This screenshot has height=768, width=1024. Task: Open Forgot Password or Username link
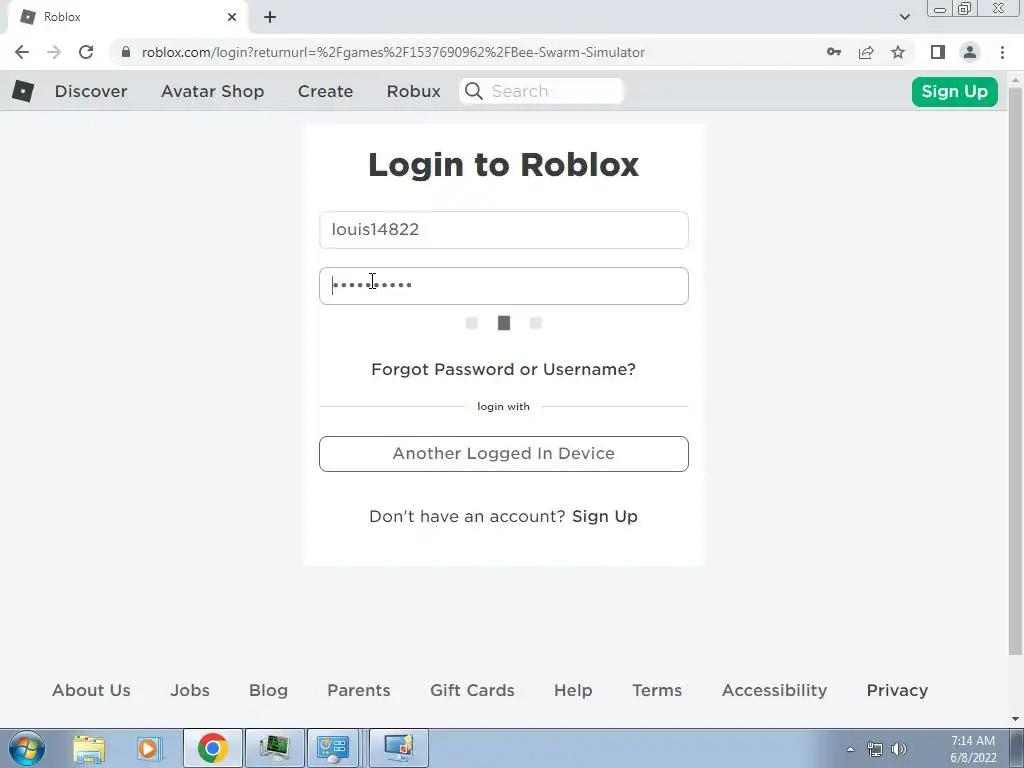503,369
